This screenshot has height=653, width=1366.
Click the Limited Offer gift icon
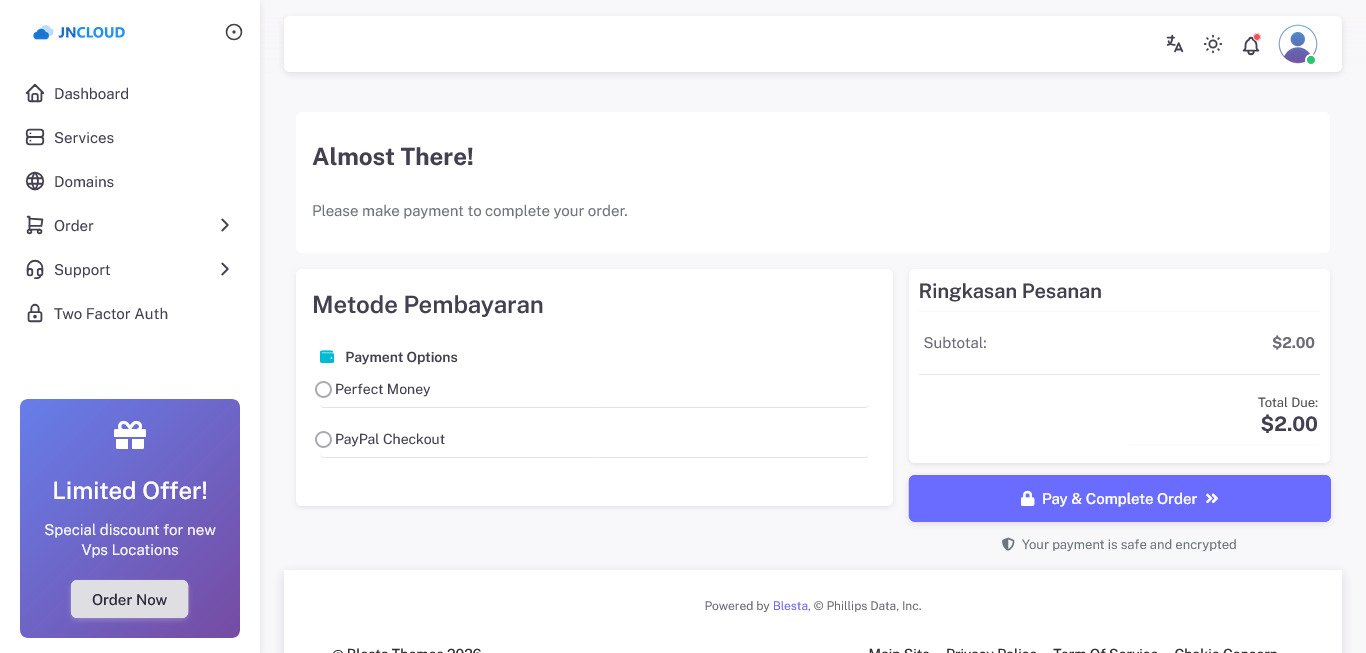click(130, 435)
